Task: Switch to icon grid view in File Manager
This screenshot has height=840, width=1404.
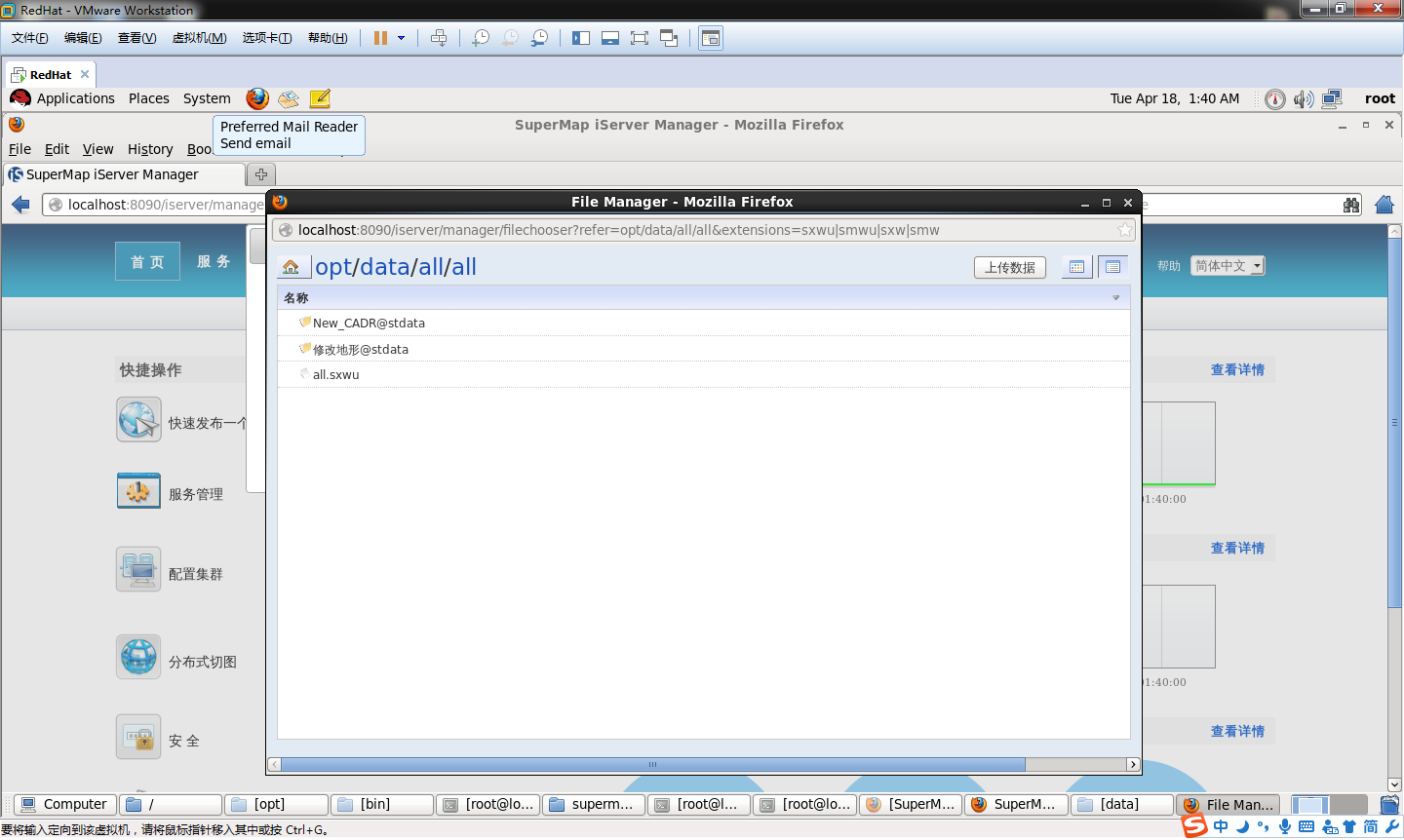Action: coord(1077,267)
